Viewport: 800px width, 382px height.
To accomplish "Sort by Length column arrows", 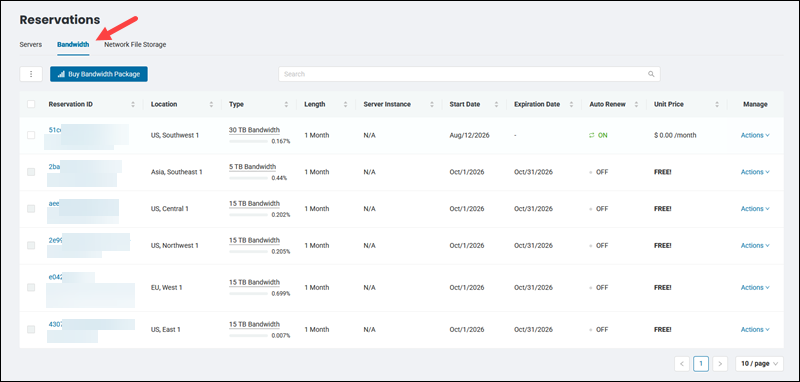I will [x=345, y=104].
